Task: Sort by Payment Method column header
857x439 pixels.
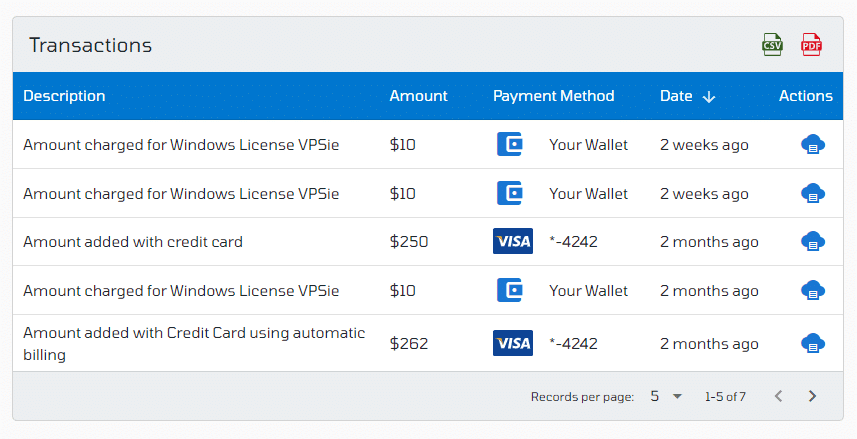Action: (x=553, y=96)
